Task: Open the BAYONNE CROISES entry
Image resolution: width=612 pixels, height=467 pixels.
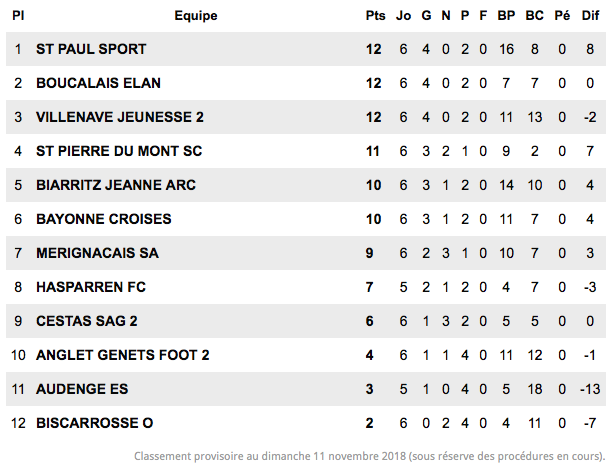Action: point(104,219)
